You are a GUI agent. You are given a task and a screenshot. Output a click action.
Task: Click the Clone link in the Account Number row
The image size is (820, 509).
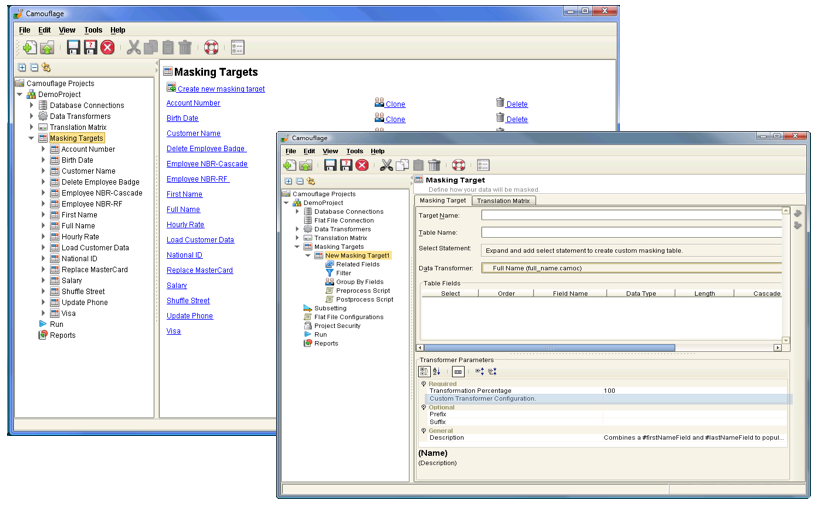tap(395, 104)
